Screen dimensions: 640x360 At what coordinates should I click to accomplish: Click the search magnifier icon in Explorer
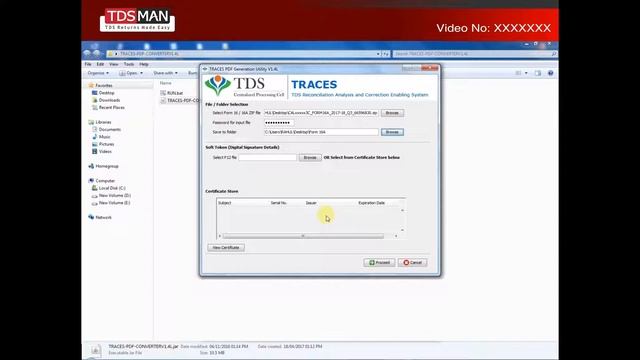[554, 54]
